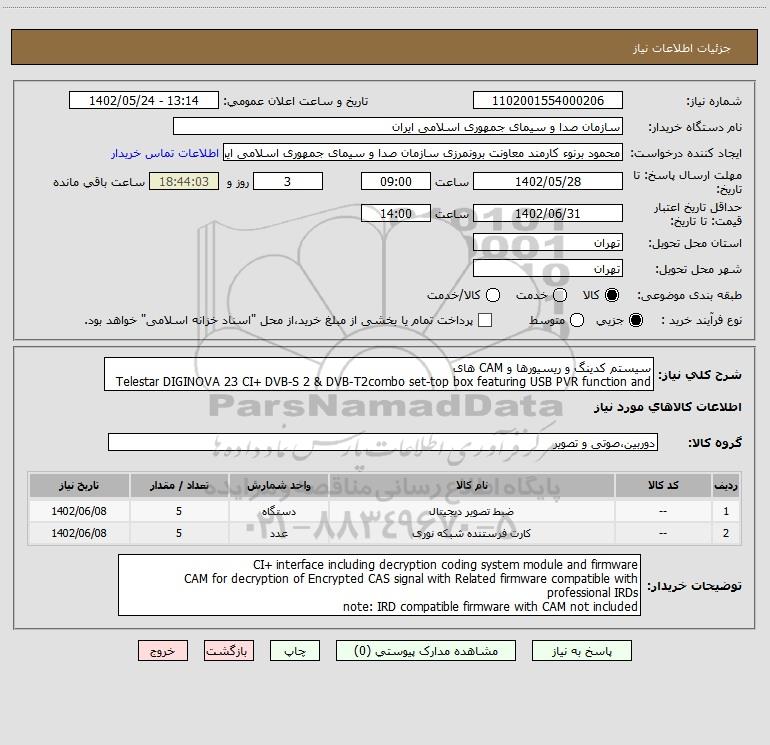
Task: Click the پاسخ به نیاز button
Action: pyautogui.click(x=581, y=651)
